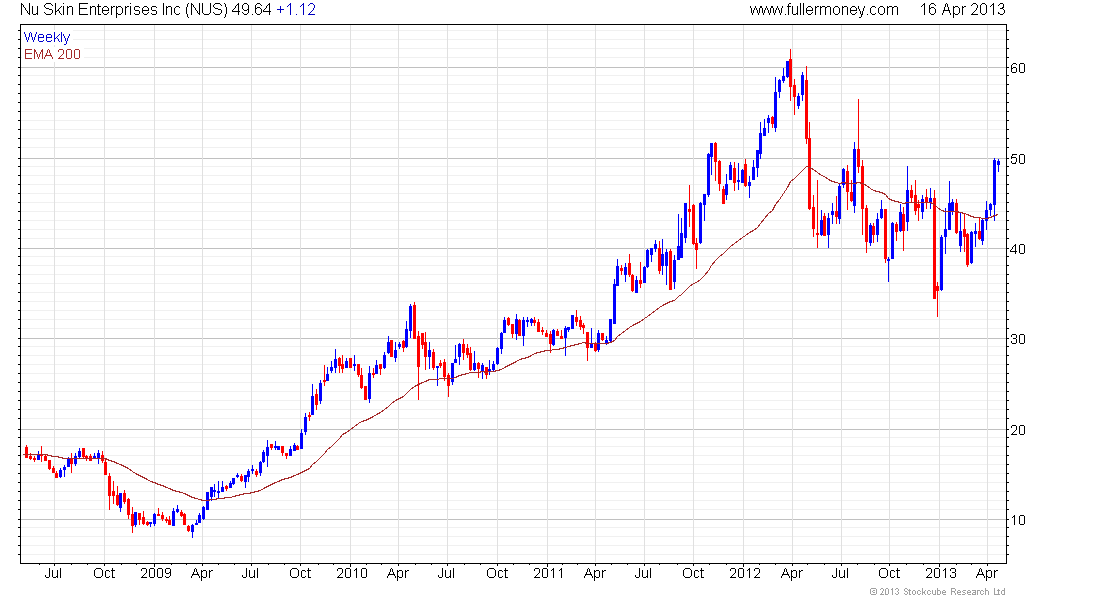Select the EMA 200 legend label
This screenshot has width=1100, height=600.
click(52, 55)
